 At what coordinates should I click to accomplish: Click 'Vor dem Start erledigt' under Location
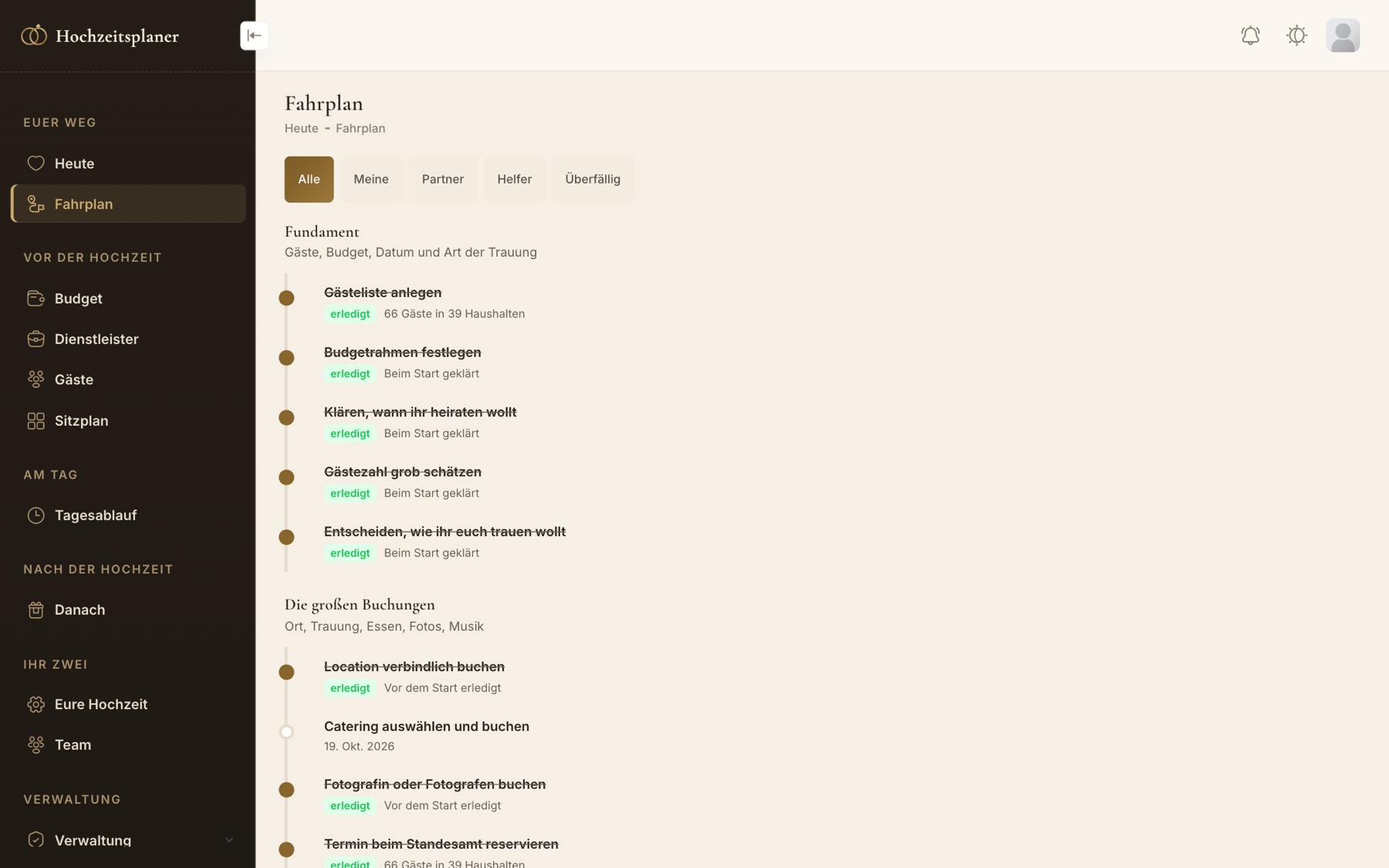[443, 688]
